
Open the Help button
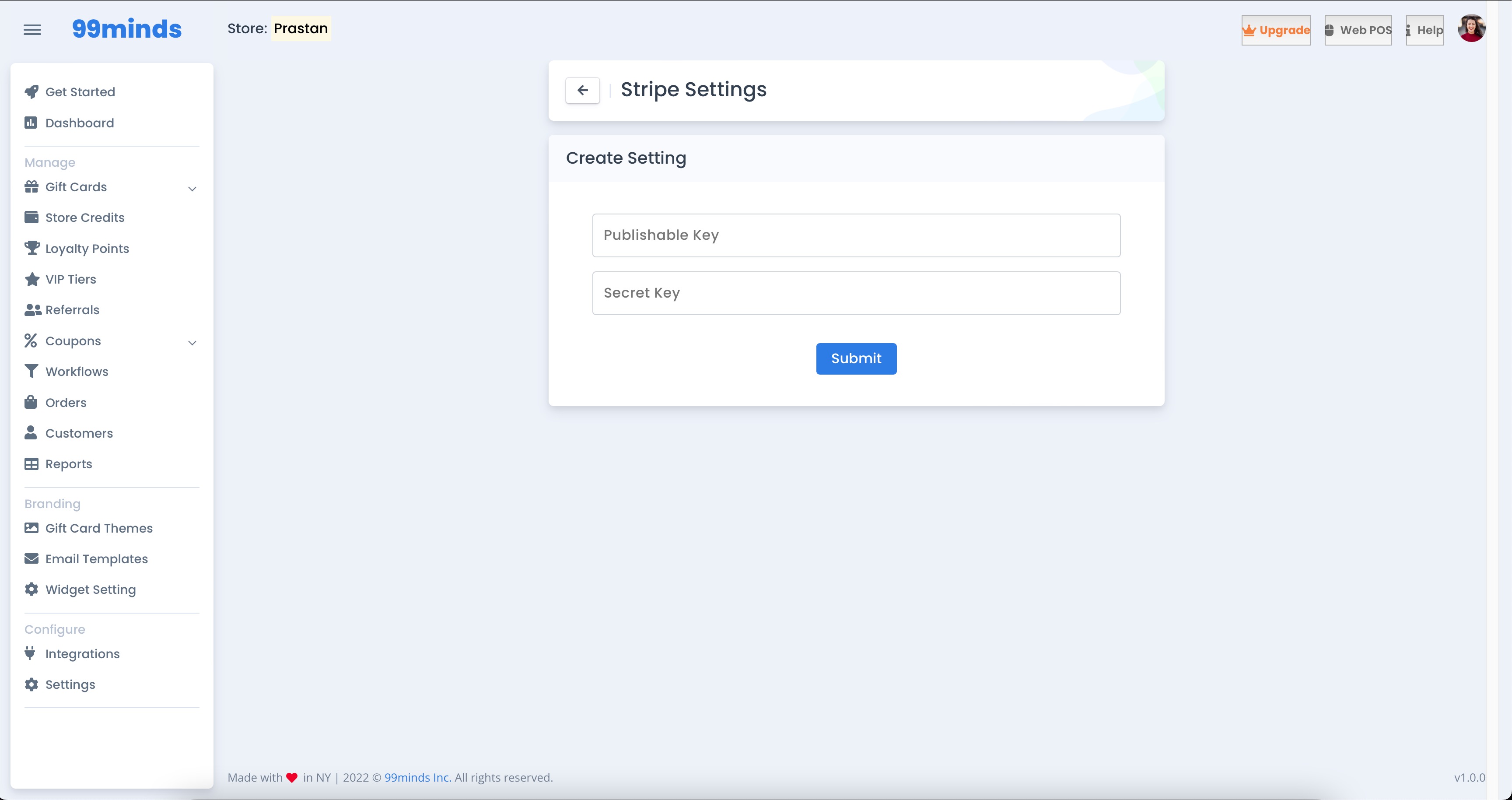tap(1424, 30)
